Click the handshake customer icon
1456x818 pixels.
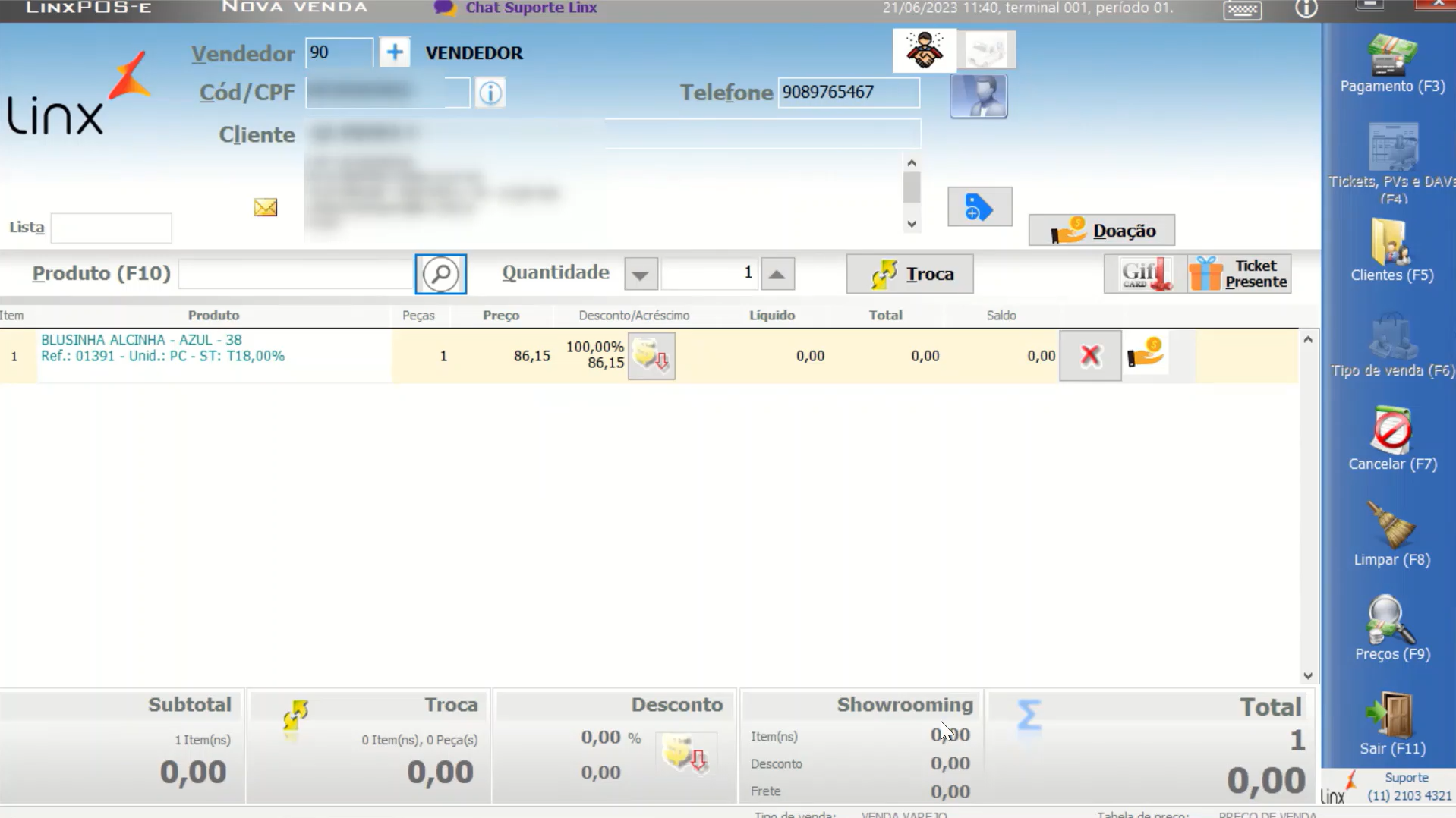coord(924,50)
